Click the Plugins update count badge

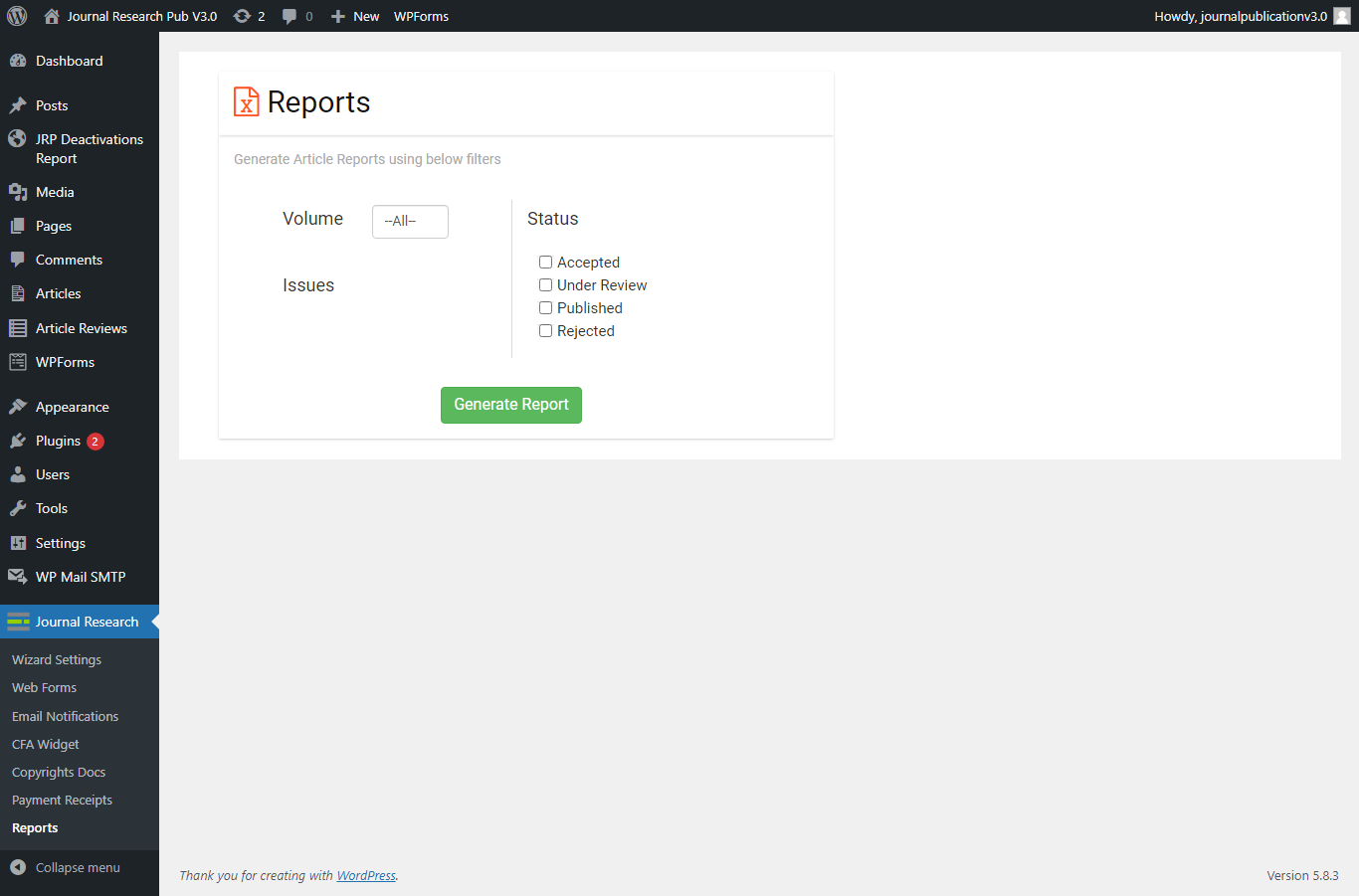tap(96, 442)
